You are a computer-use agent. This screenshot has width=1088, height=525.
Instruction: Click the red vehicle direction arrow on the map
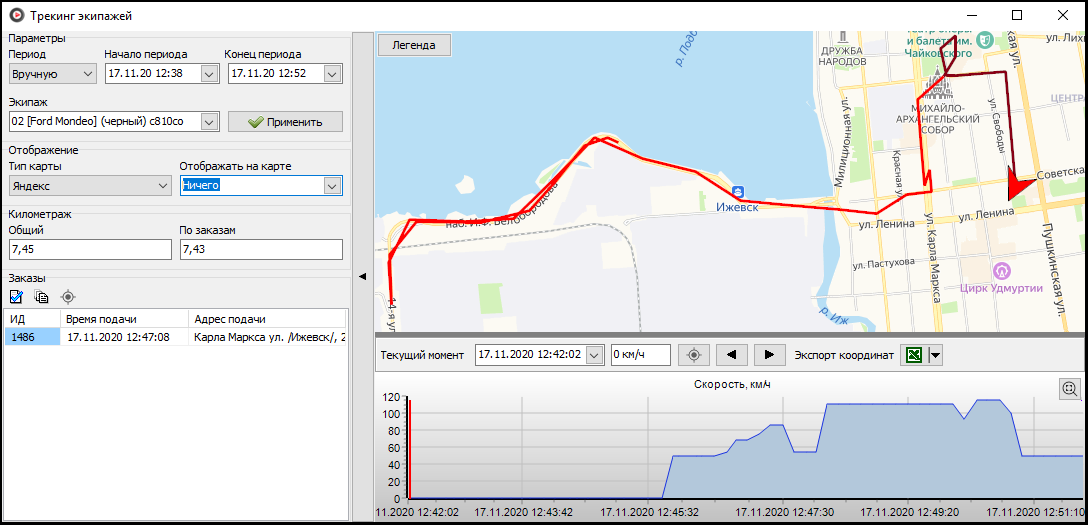point(1019,185)
